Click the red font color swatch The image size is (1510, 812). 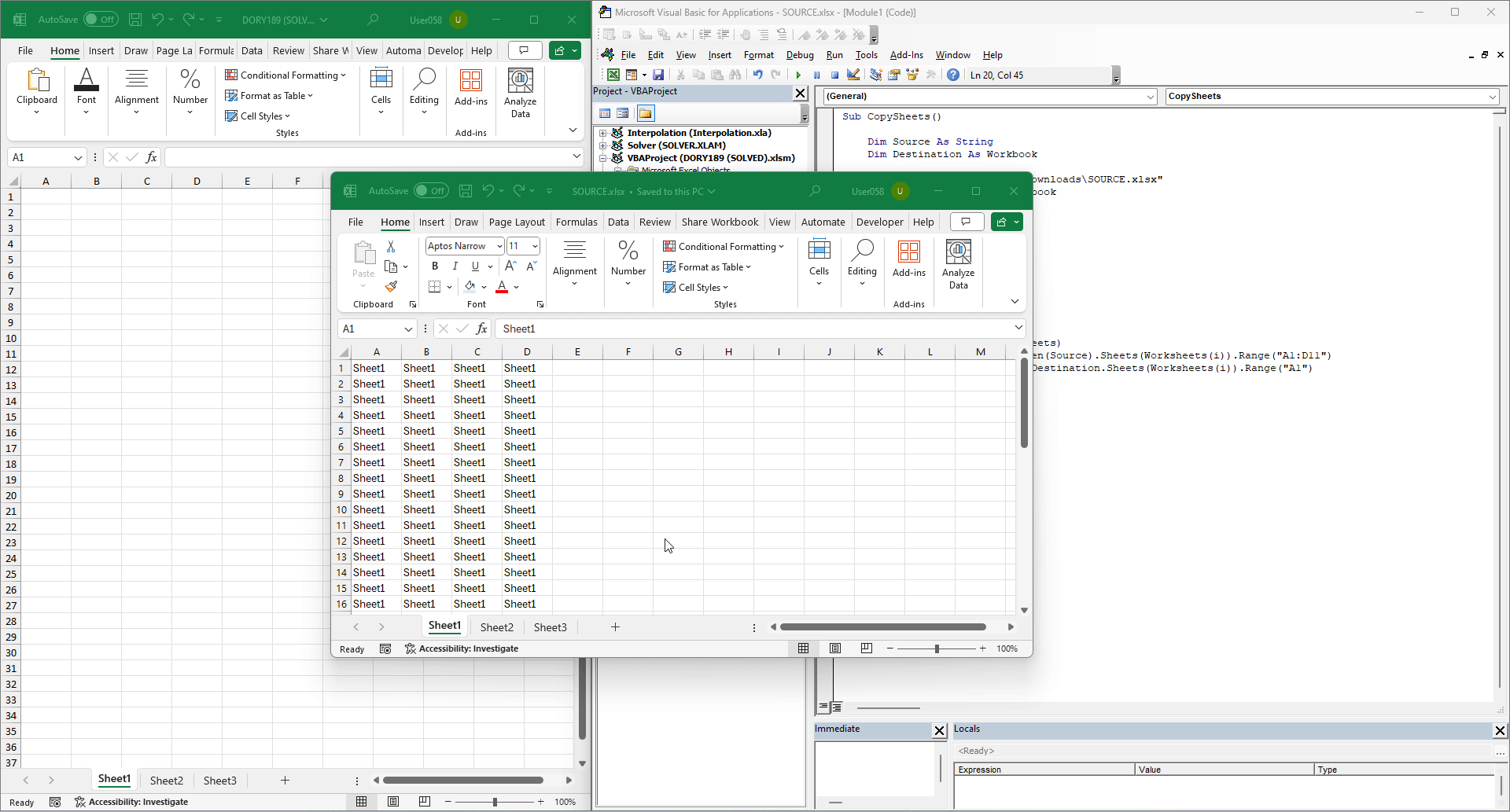coord(502,288)
